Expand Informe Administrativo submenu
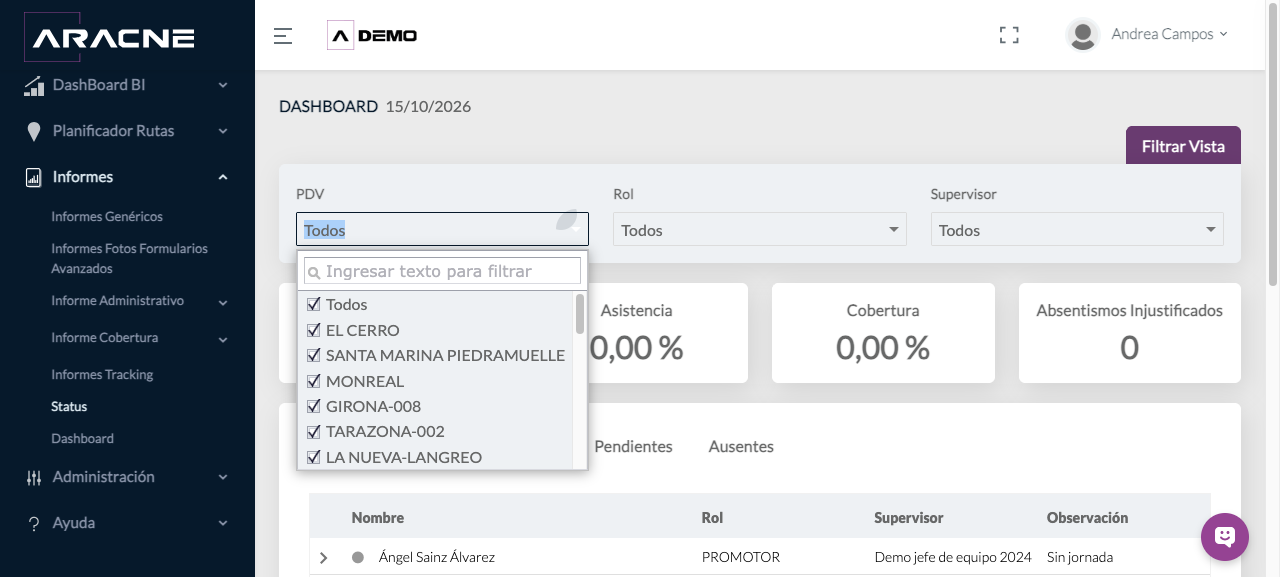This screenshot has height=577, width=1280. pyautogui.click(x=223, y=302)
